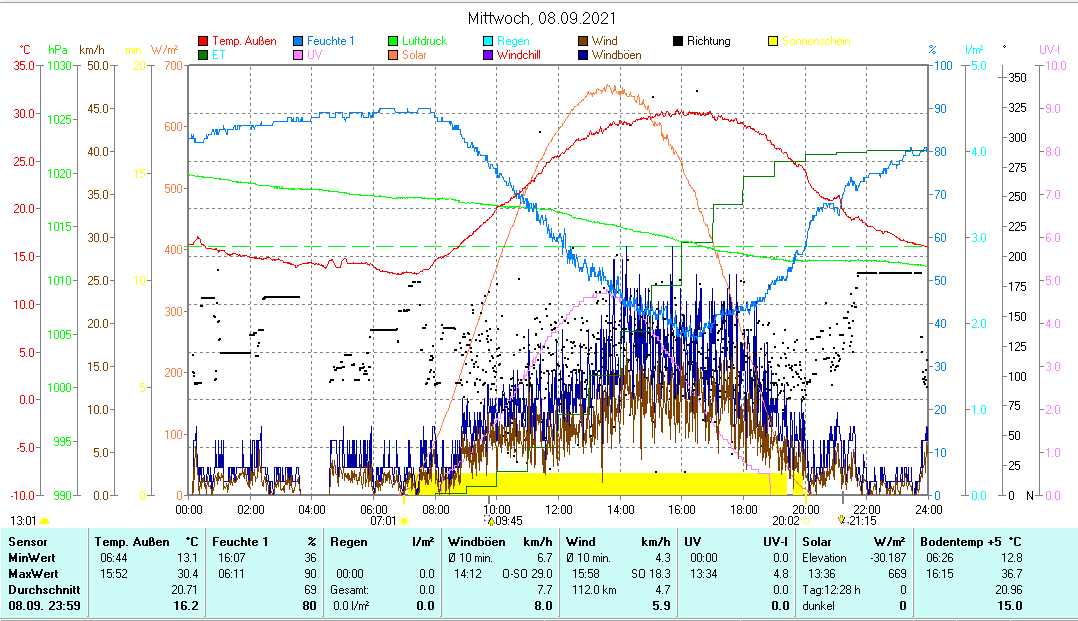Click the purple Windchill legend square
Screen dimensions: 1078x621
[x=487, y=55]
